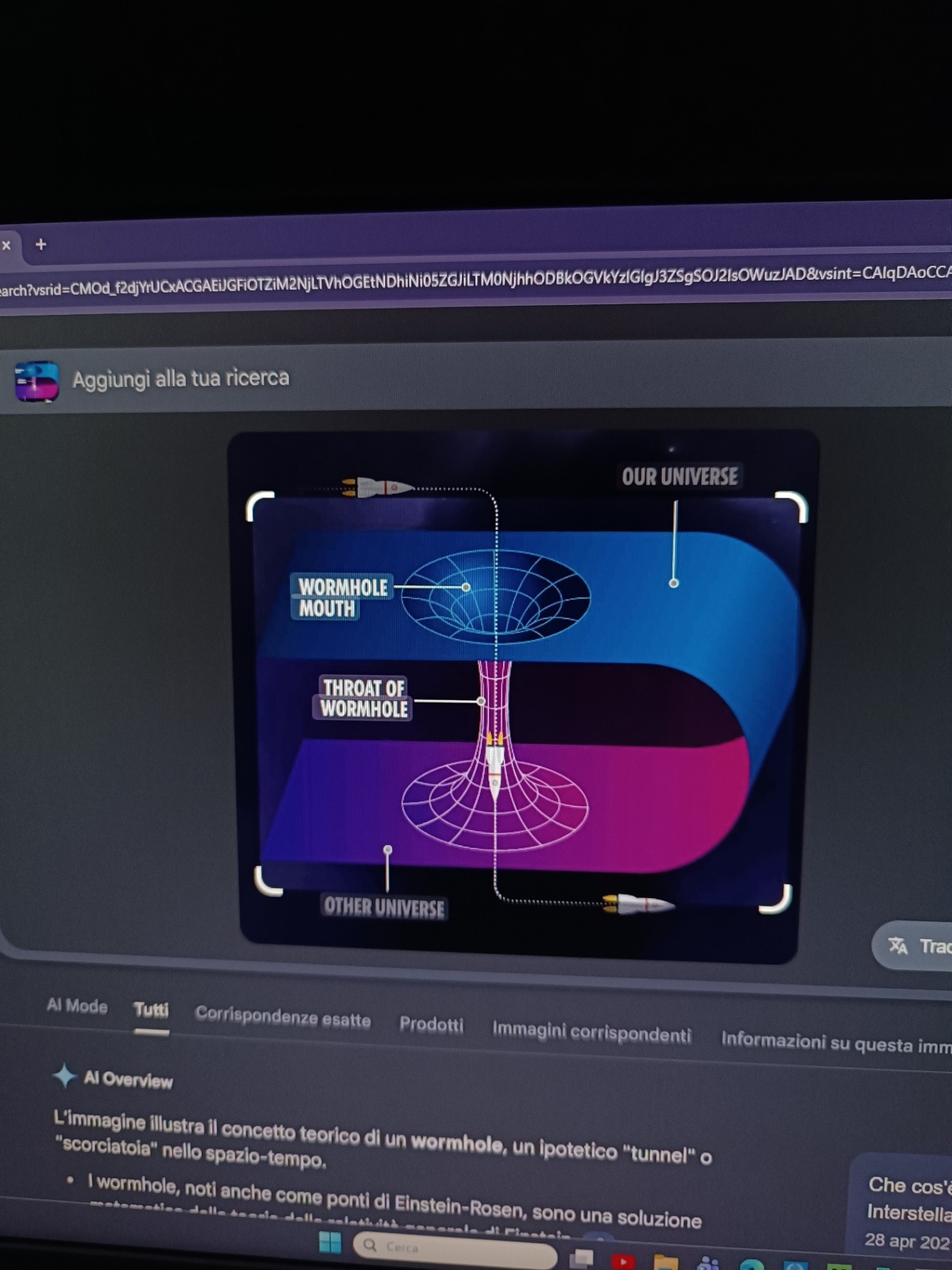Select bottom-right crop corner handle
The height and width of the screenshot is (1270, 952).
[776, 898]
